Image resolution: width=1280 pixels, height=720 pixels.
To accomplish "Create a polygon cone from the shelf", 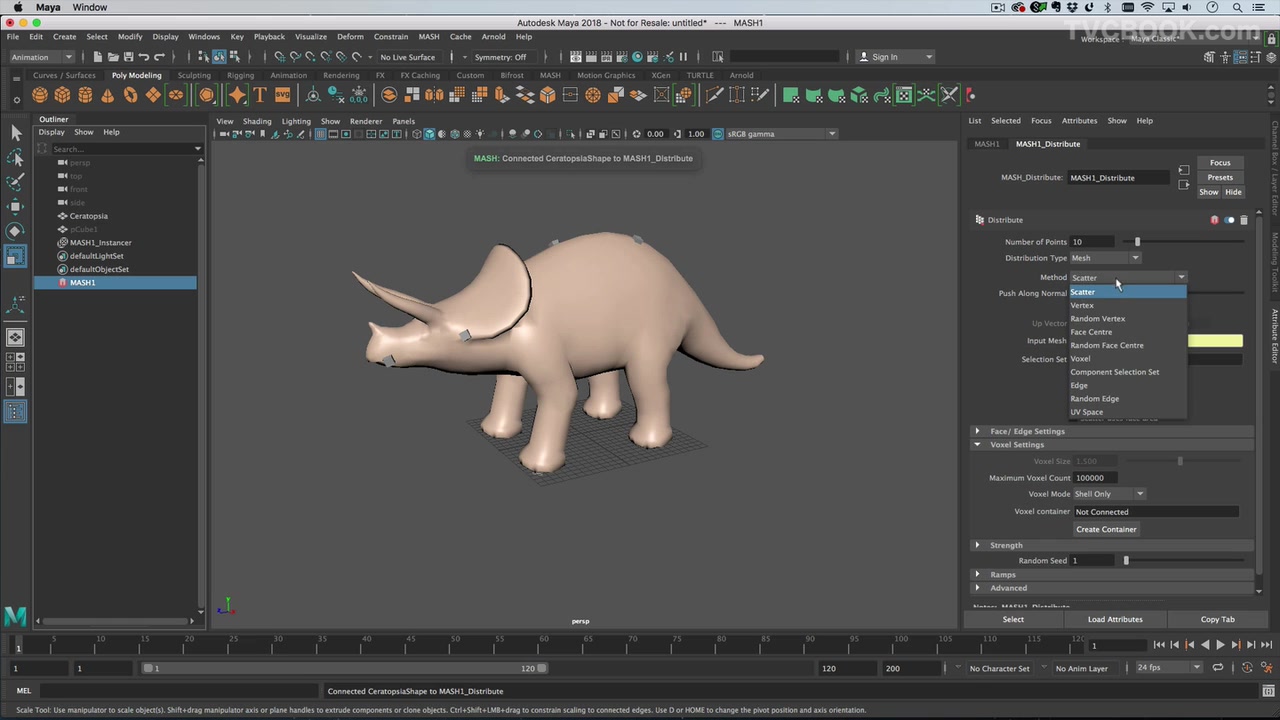I will [x=108, y=95].
